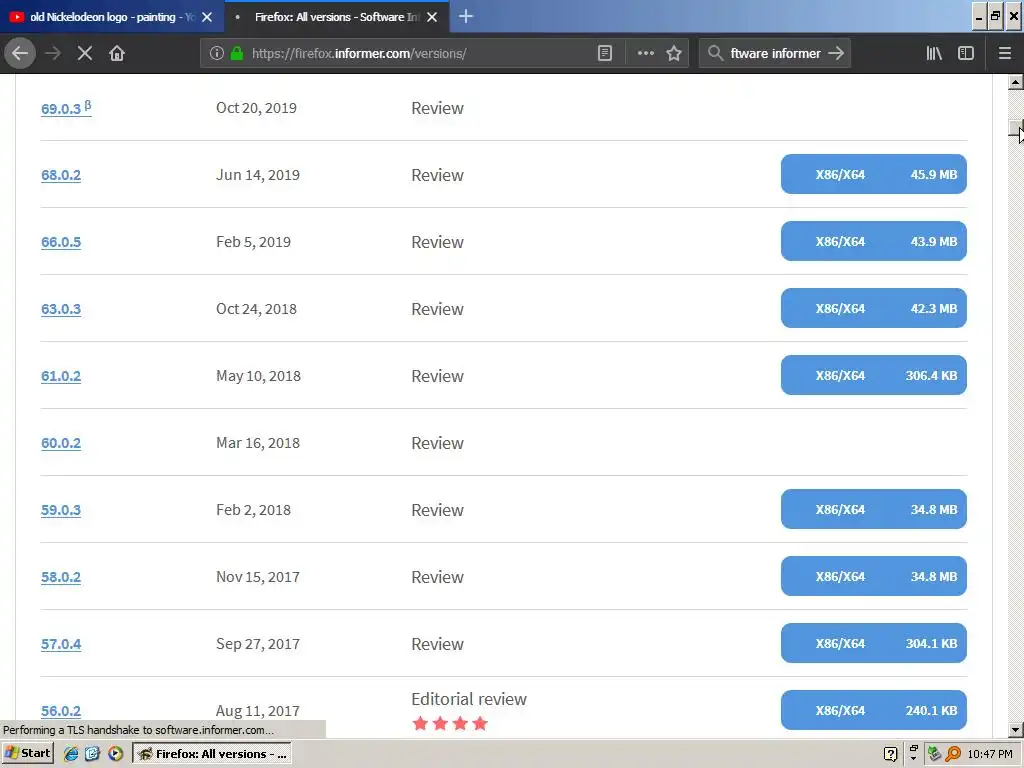Open the Windows Start menu
Viewport: 1024px width, 768px height.
[27, 754]
